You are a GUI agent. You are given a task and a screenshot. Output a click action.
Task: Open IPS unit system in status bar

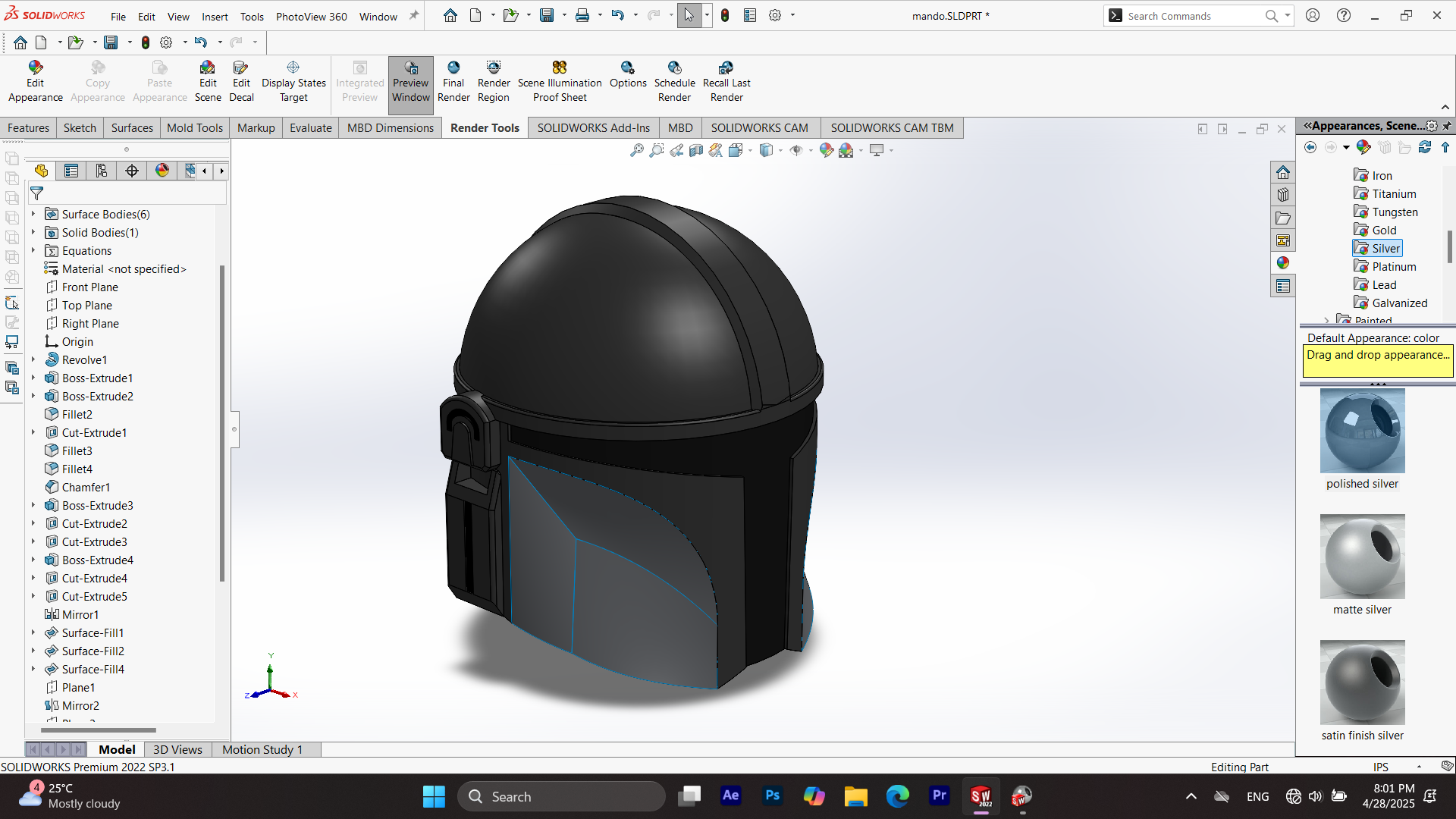coord(1381,767)
